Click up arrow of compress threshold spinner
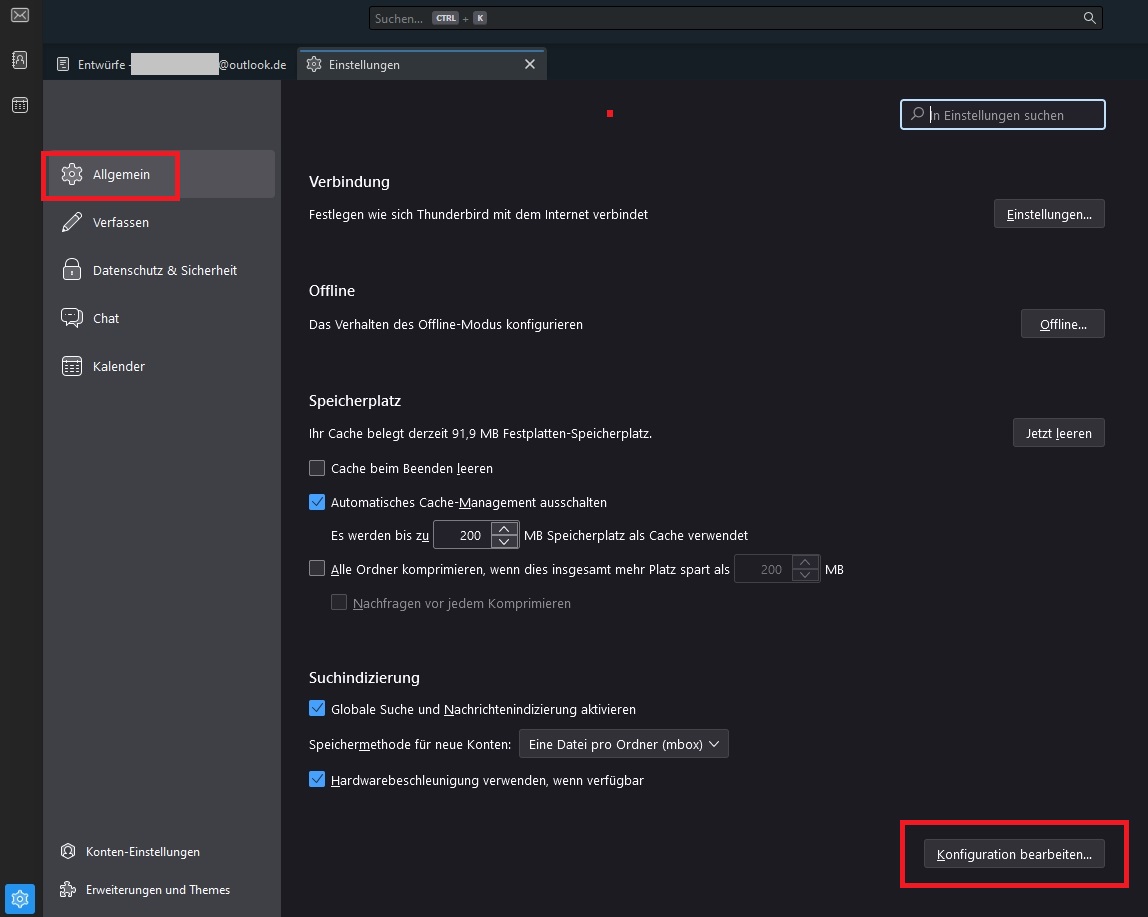The height and width of the screenshot is (917, 1148). click(805, 563)
